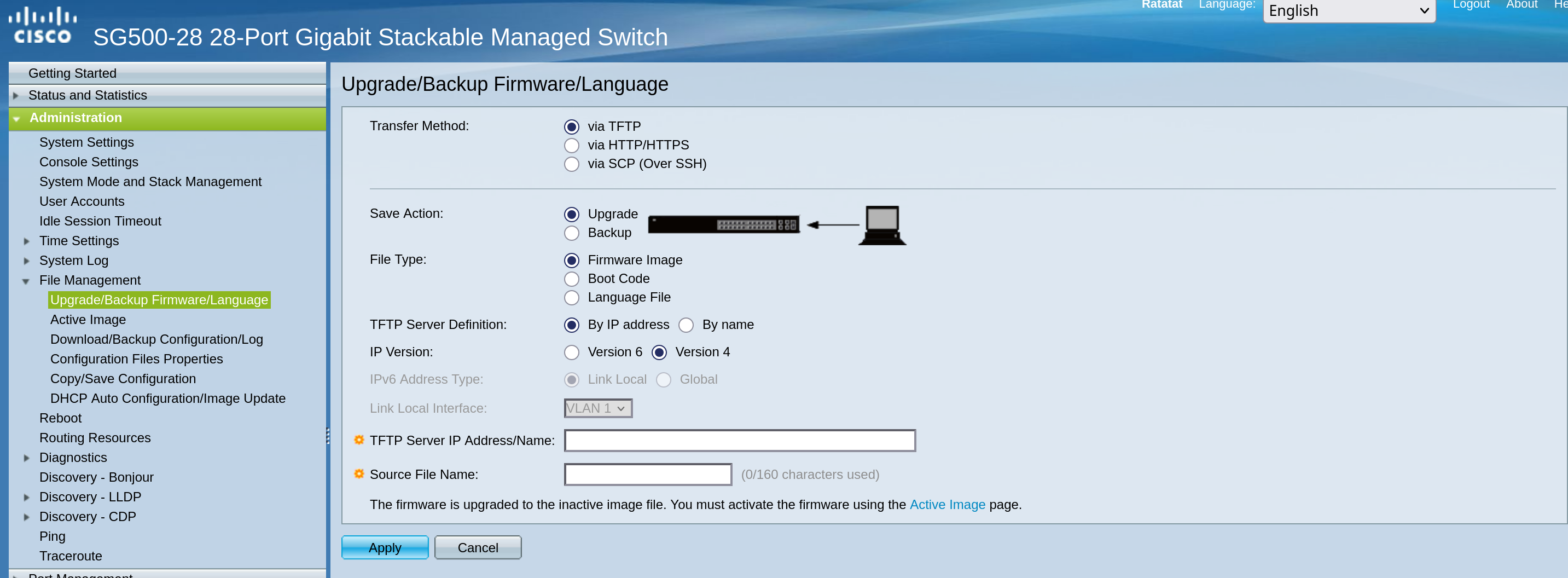1568x578 pixels.
Task: Select Boot Code file type
Action: pyautogui.click(x=572, y=279)
